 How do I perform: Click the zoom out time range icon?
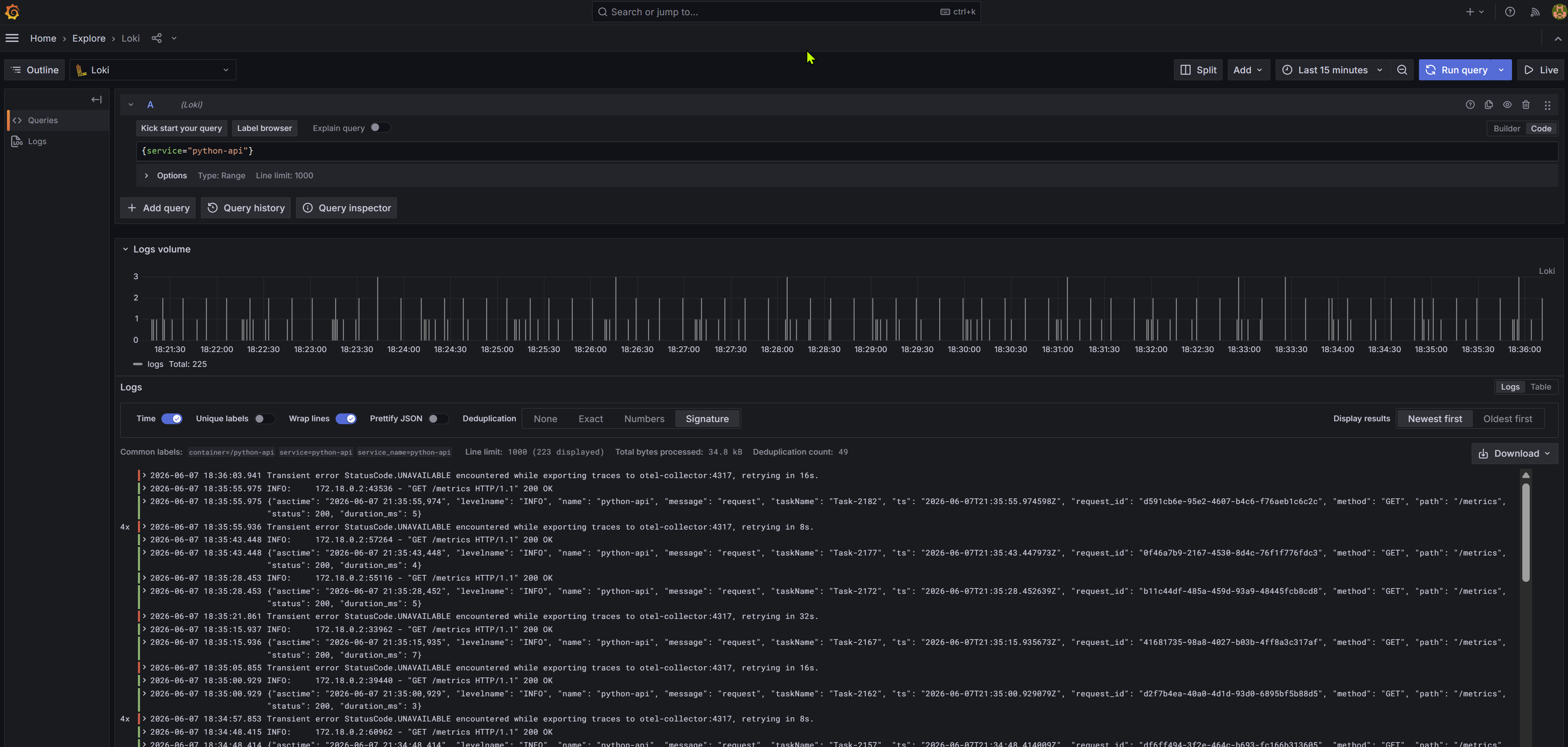(1402, 70)
